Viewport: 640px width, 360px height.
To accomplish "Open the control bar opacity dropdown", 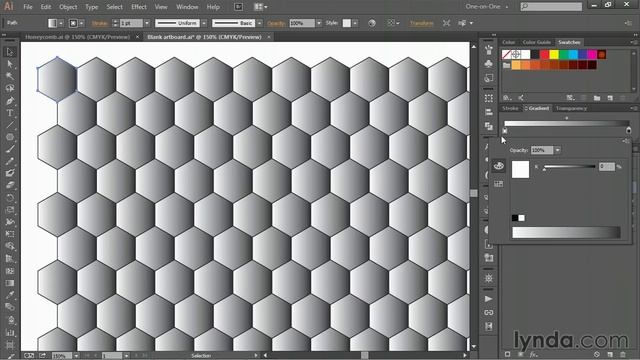I will (319, 23).
